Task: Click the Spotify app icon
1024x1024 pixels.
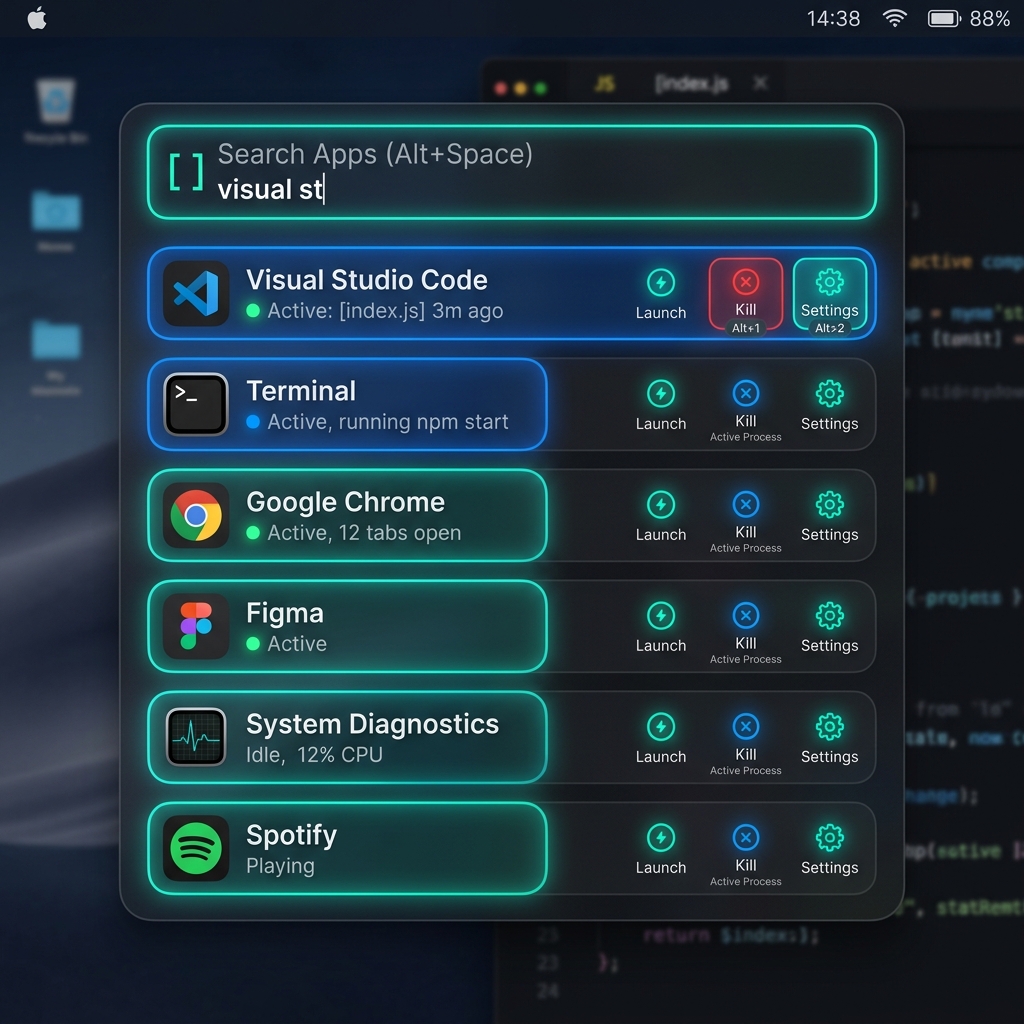Action: point(196,848)
